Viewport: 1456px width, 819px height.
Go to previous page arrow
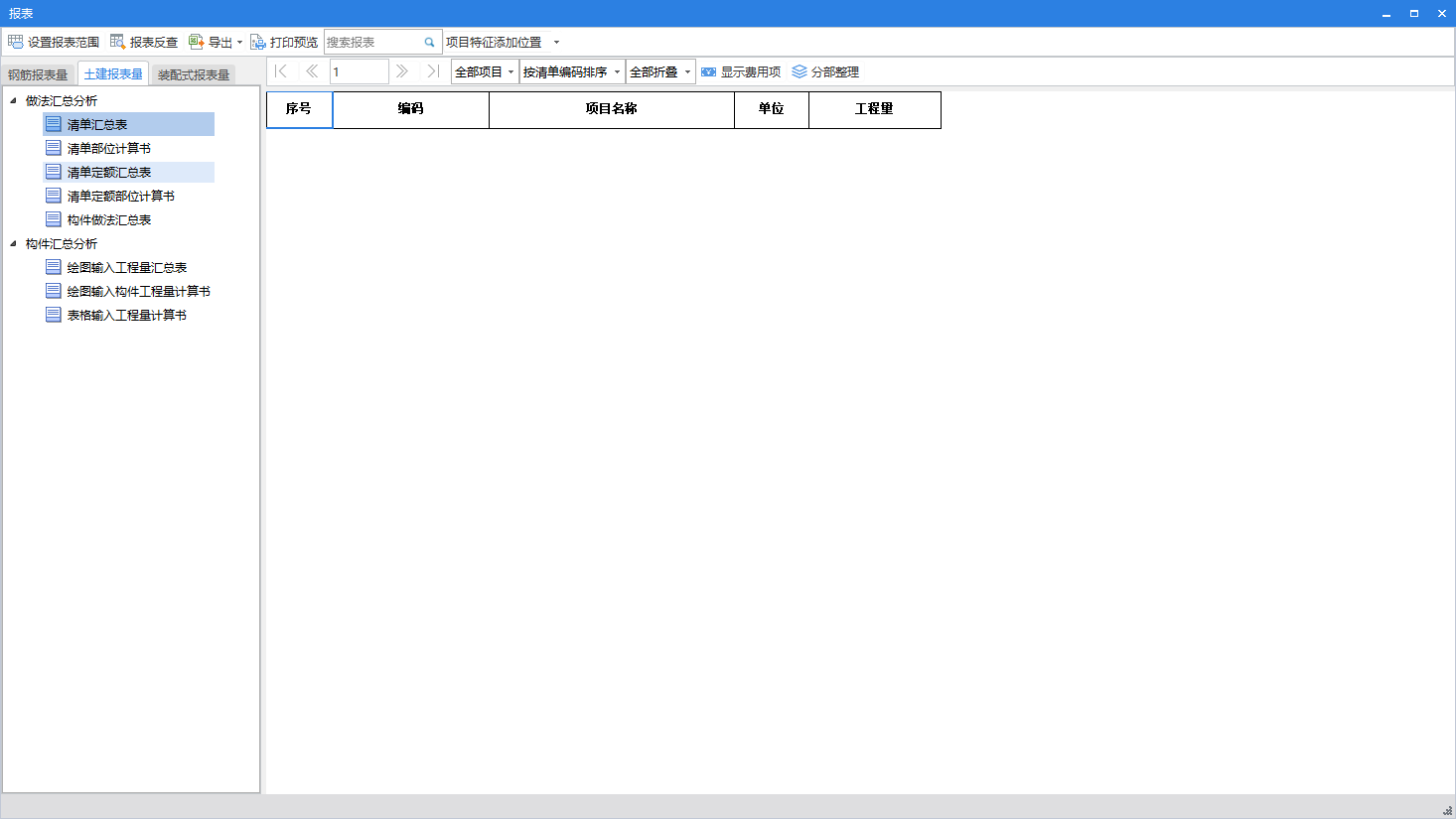tap(312, 71)
